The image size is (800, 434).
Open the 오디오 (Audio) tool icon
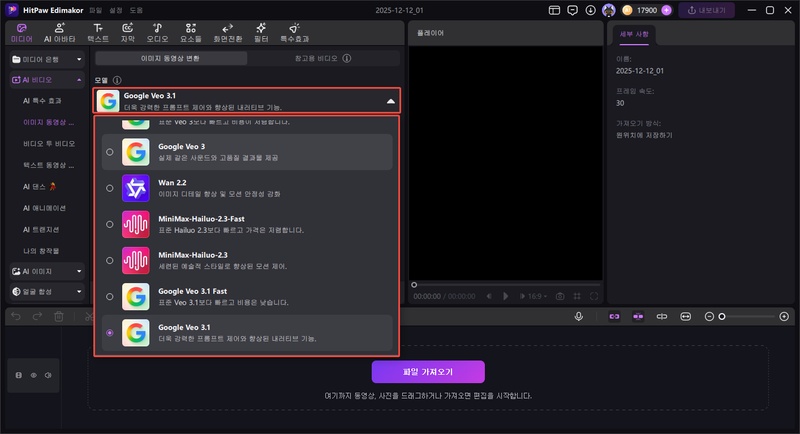pyautogui.click(x=159, y=32)
